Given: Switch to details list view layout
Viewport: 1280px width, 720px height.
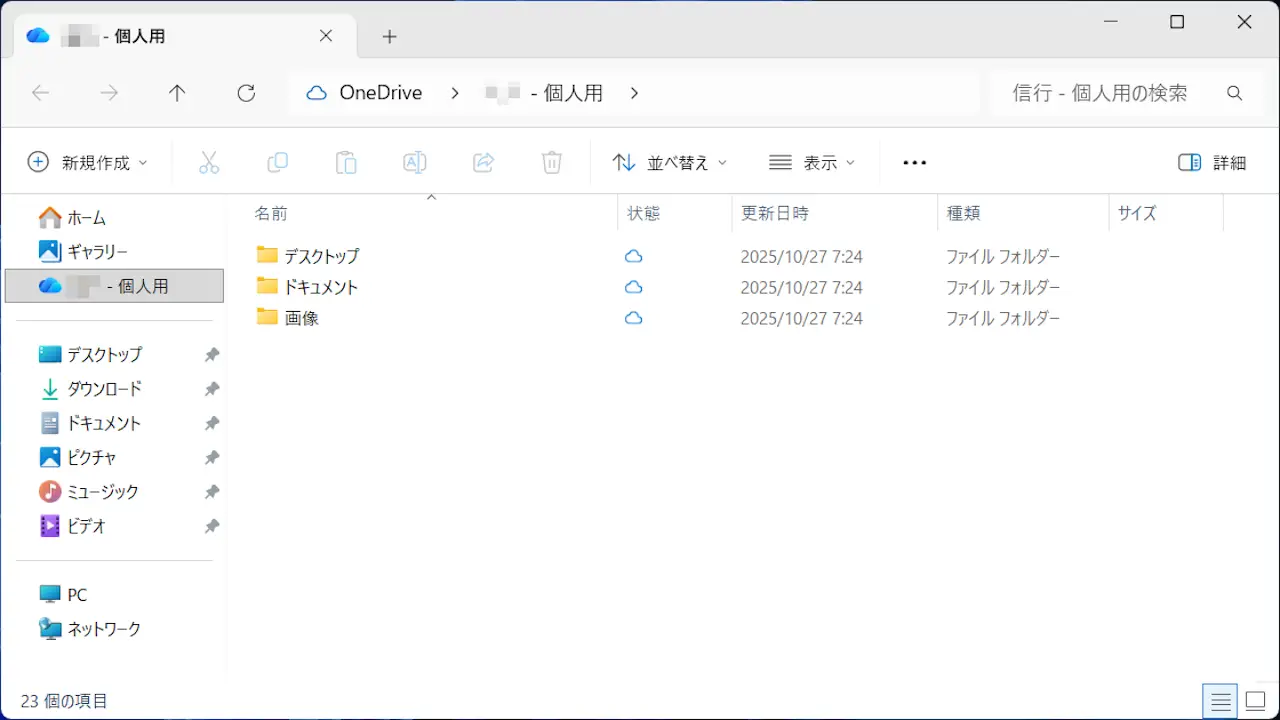Looking at the screenshot, I should 1219,701.
